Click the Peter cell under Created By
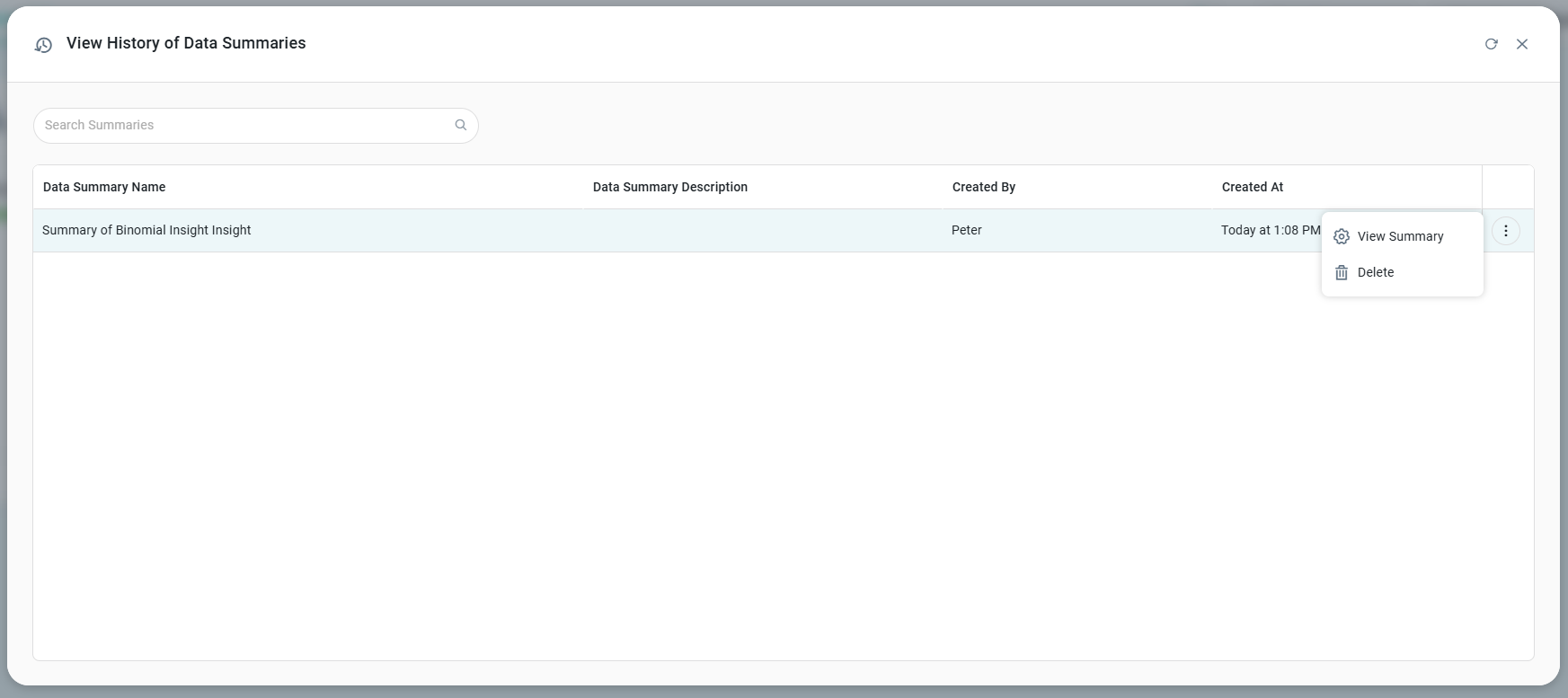This screenshot has height=698, width=1568. tap(966, 230)
